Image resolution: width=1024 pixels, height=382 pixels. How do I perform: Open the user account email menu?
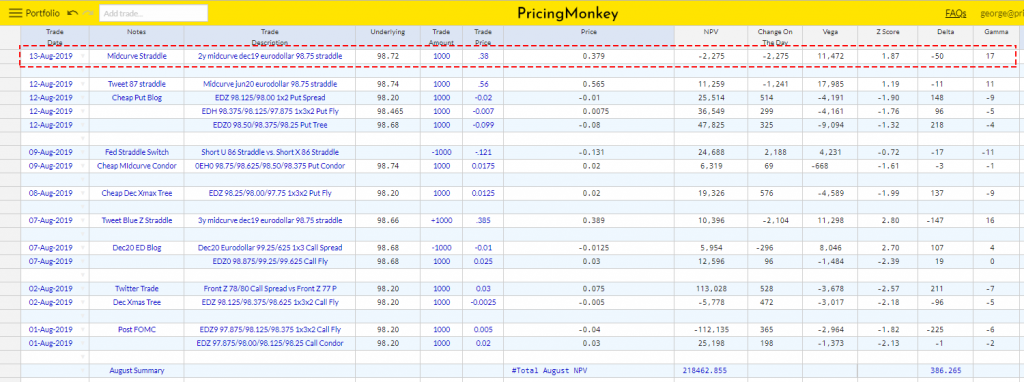tap(1002, 13)
